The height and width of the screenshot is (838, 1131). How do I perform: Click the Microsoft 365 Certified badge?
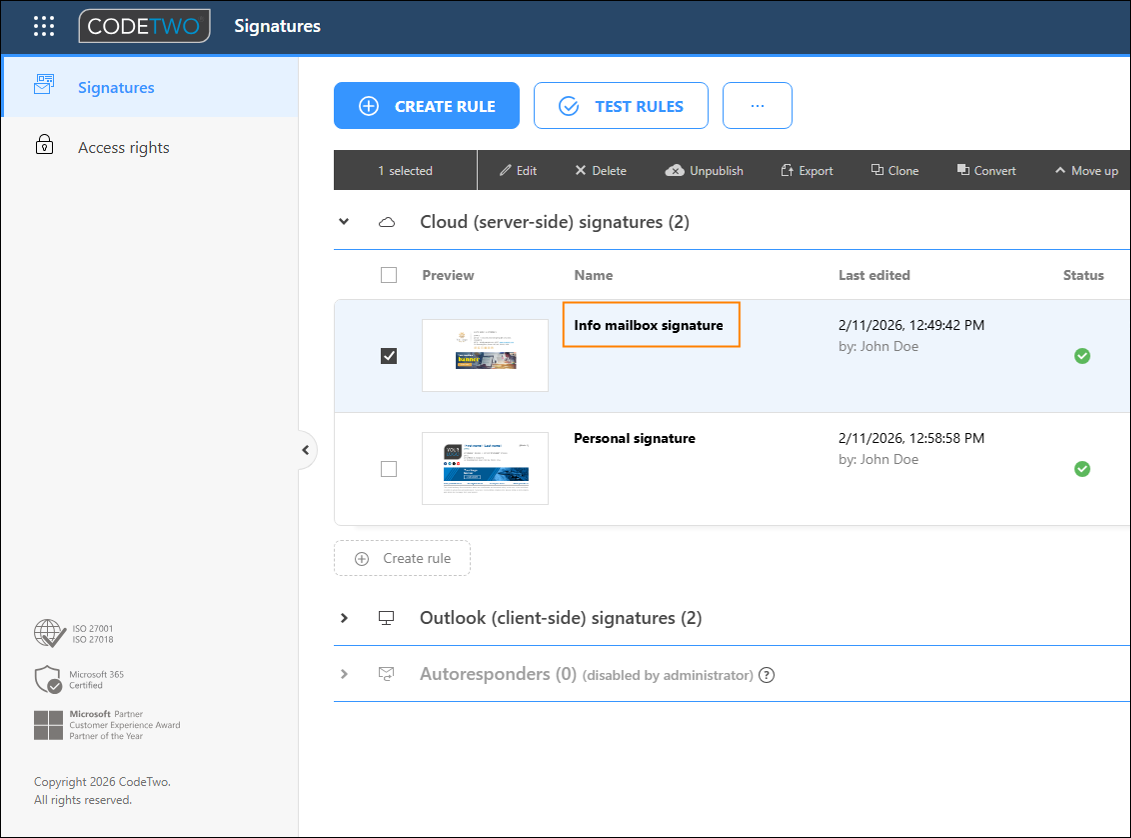[79, 679]
